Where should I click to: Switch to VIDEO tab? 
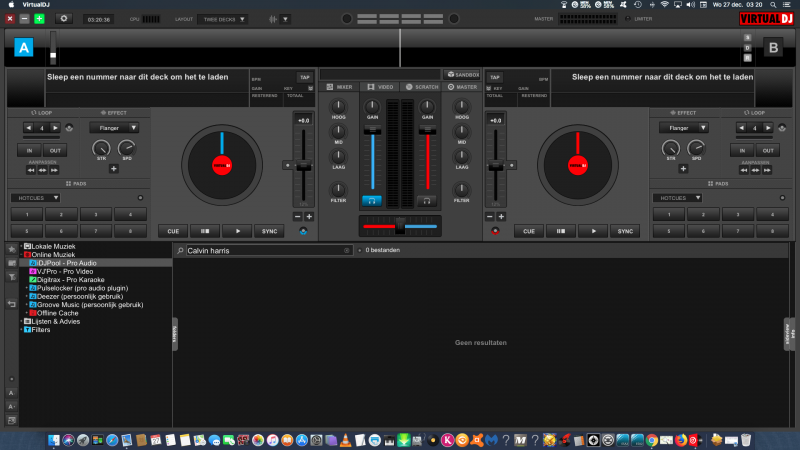click(381, 87)
